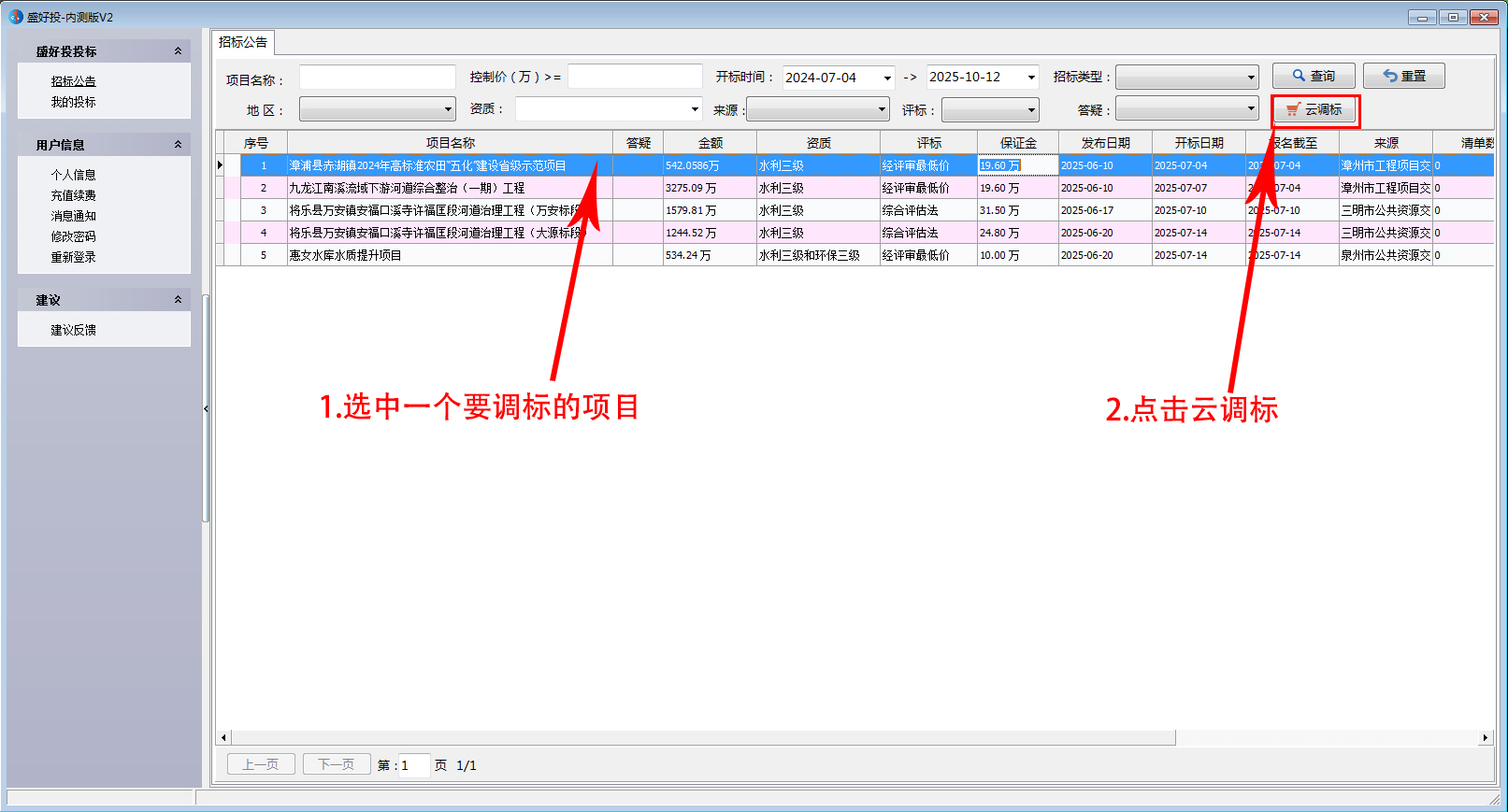1508x812 pixels.
Task: Collapse the 建议 sidebar section
Action: [178, 300]
